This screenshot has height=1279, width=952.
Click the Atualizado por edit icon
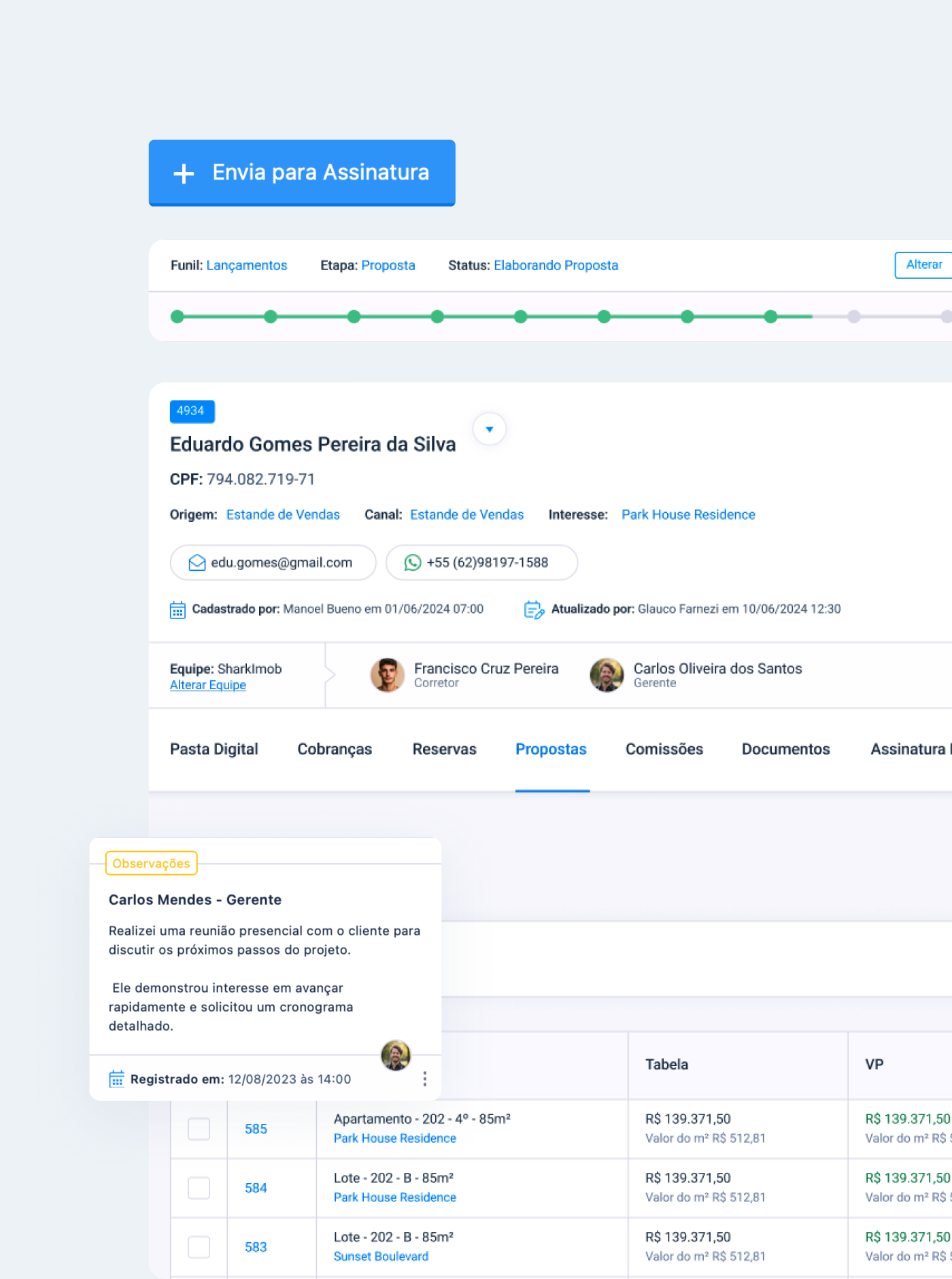point(534,610)
